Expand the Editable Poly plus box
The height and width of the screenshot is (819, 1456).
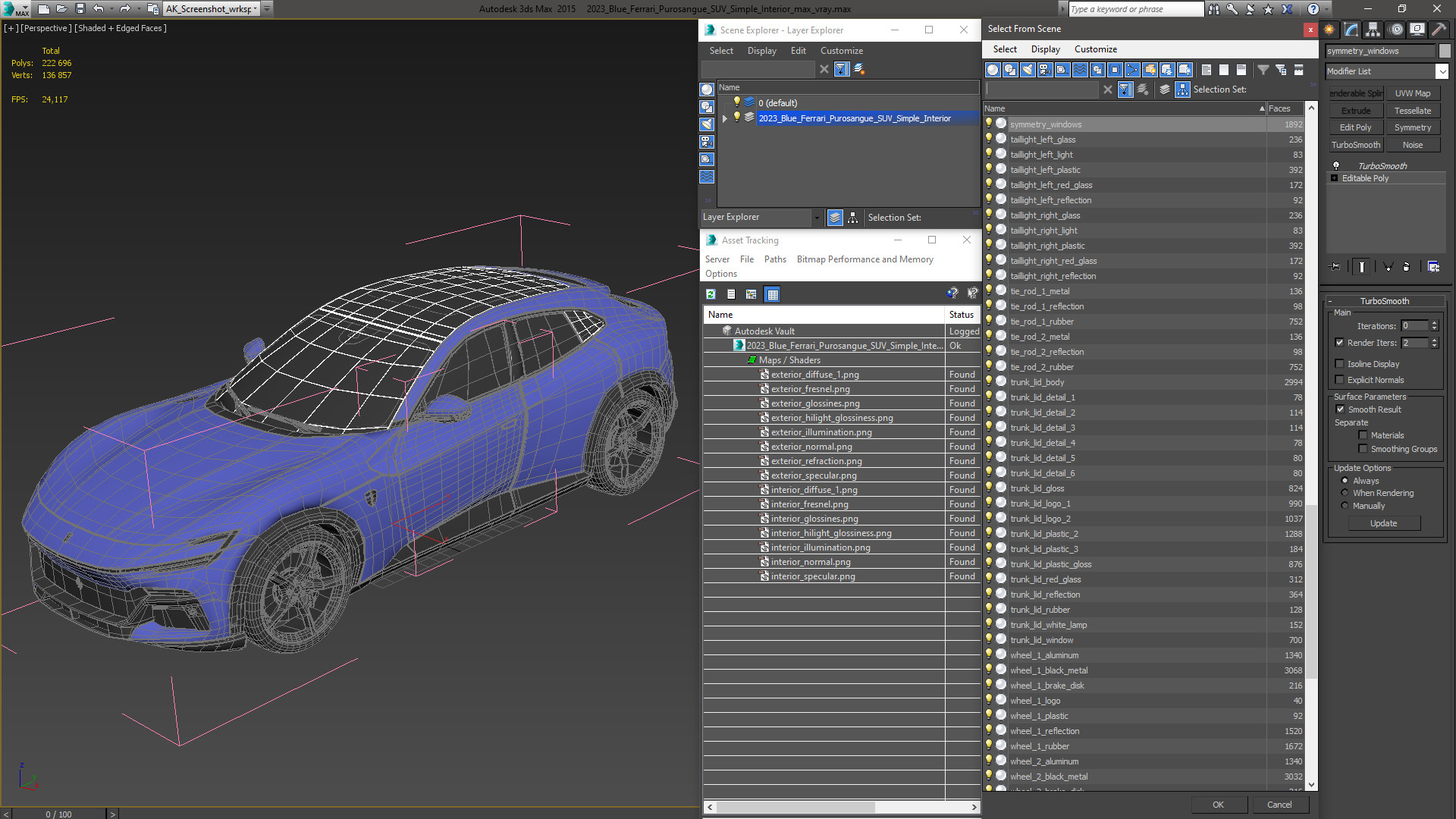click(1335, 178)
